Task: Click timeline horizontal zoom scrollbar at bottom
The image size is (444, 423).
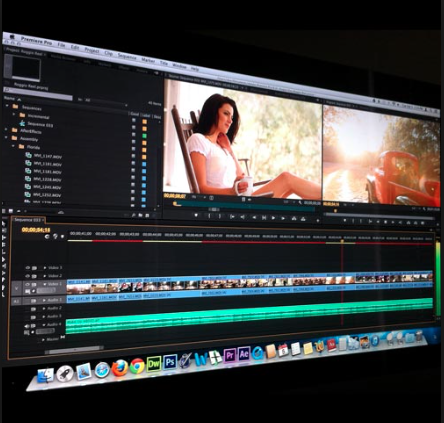Action: pos(74,349)
